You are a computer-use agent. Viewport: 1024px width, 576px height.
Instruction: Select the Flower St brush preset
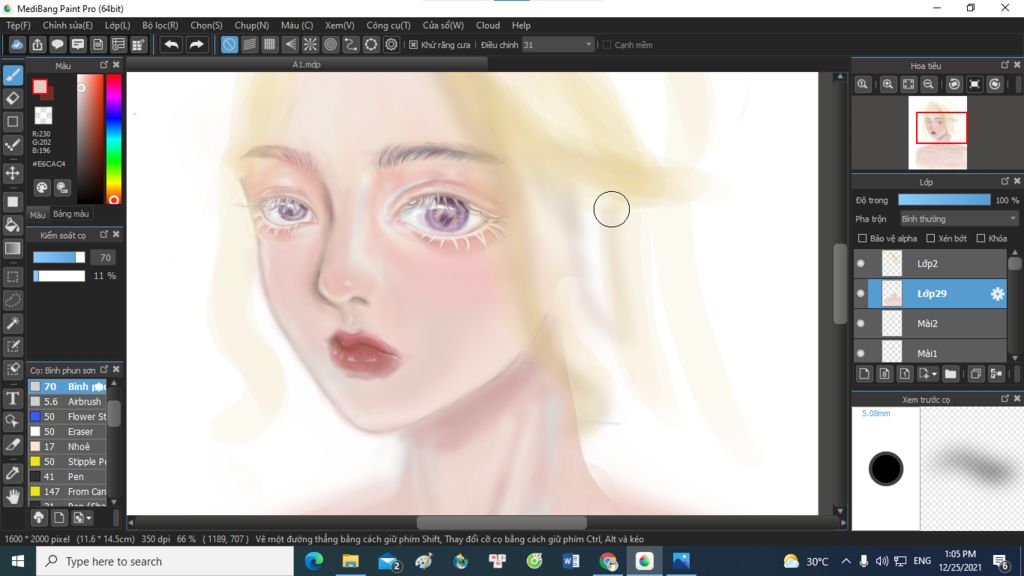(69, 417)
